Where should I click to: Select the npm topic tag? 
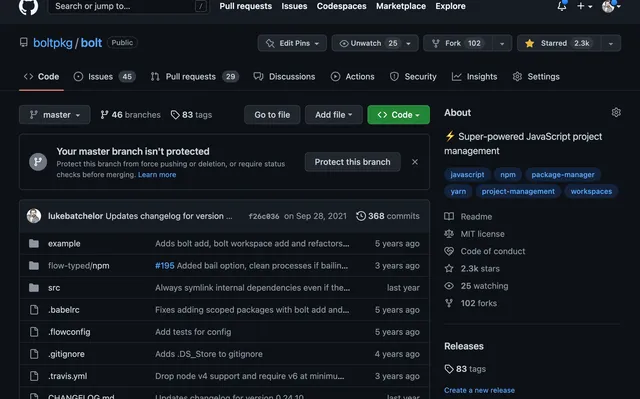click(x=508, y=175)
